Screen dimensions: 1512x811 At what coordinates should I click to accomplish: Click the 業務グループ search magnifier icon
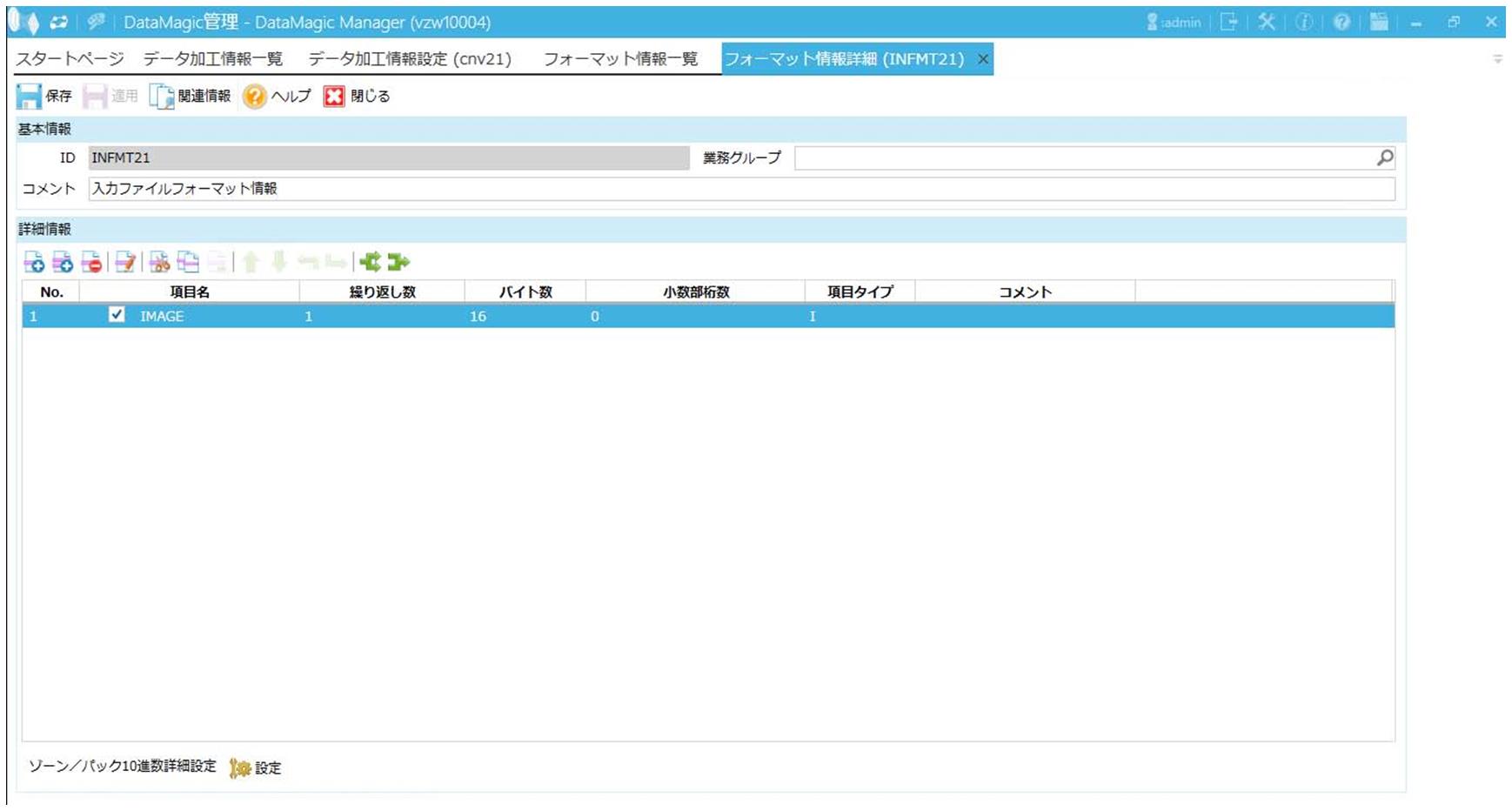pos(1385,158)
